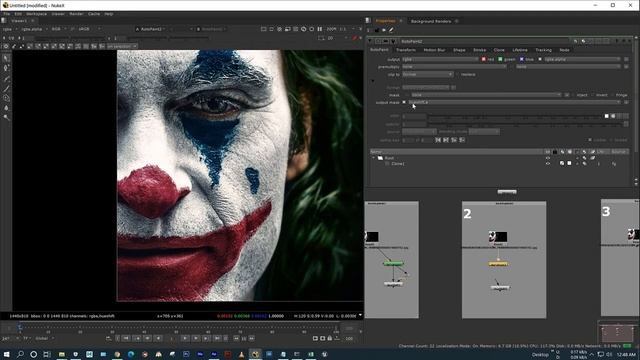The height and width of the screenshot is (360, 640).
Task: Switch to the Motion Blur tab
Action: [434, 50]
